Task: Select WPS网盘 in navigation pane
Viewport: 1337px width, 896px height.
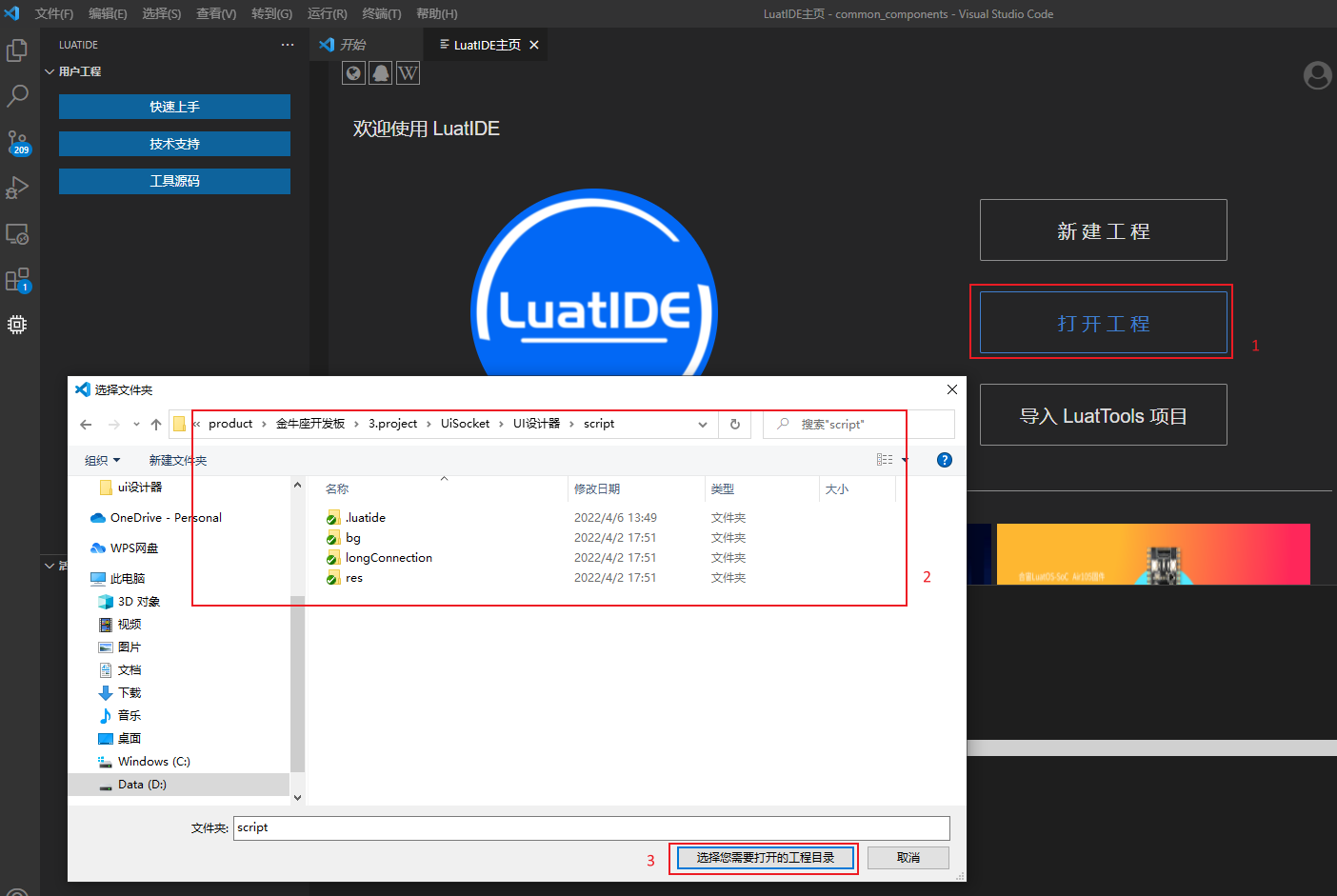Action: pos(124,548)
